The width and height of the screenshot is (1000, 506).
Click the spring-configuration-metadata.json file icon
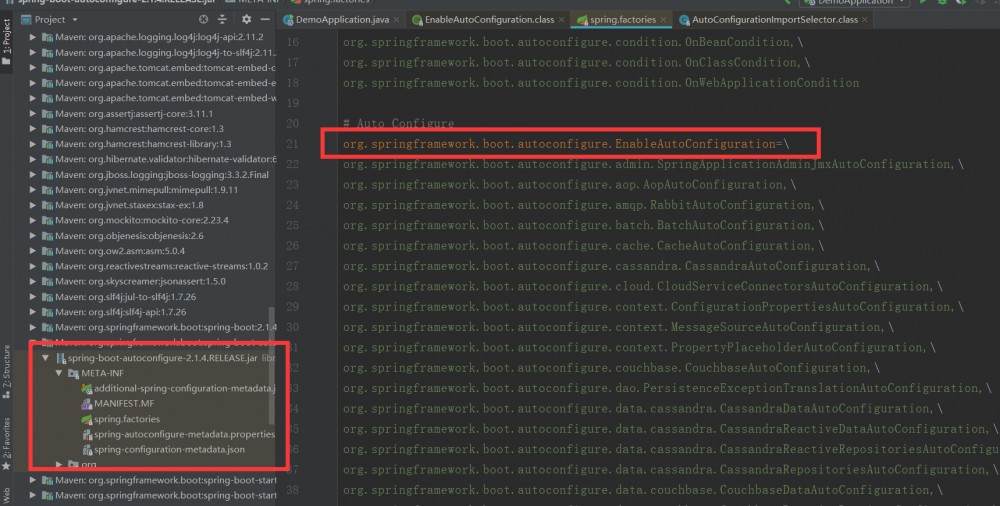point(87,450)
